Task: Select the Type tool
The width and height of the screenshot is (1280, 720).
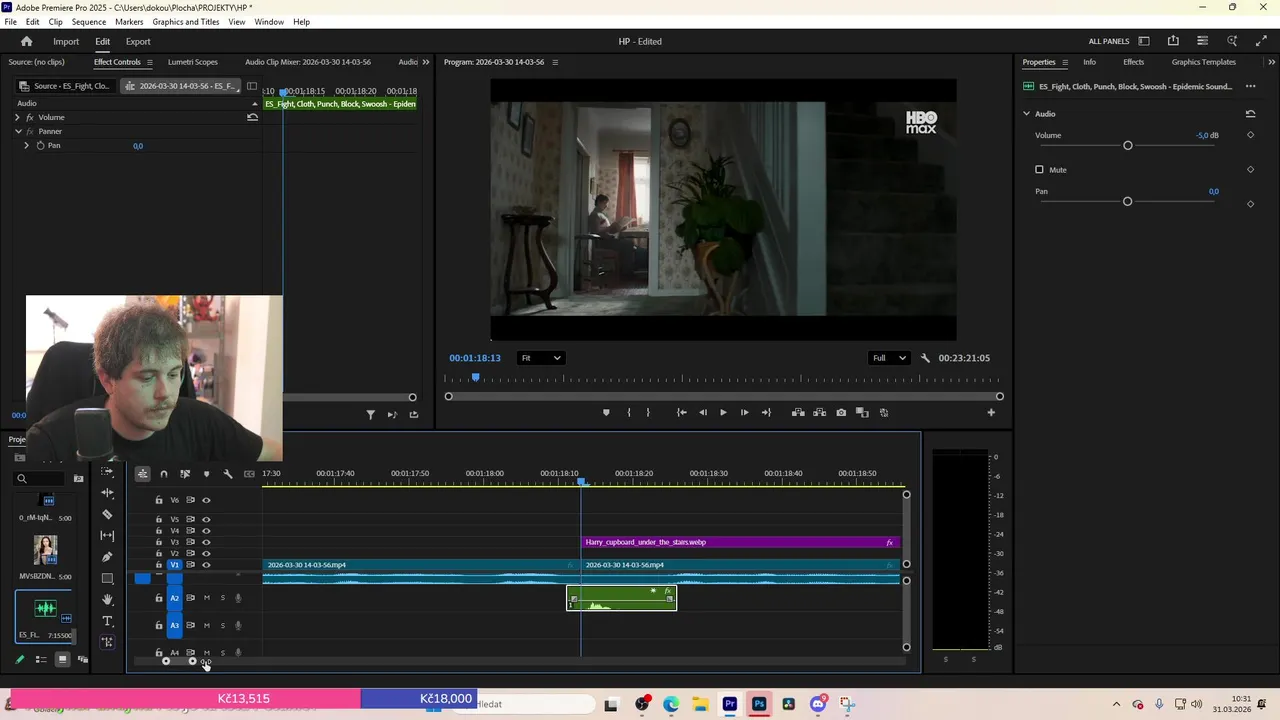Action: (107, 620)
